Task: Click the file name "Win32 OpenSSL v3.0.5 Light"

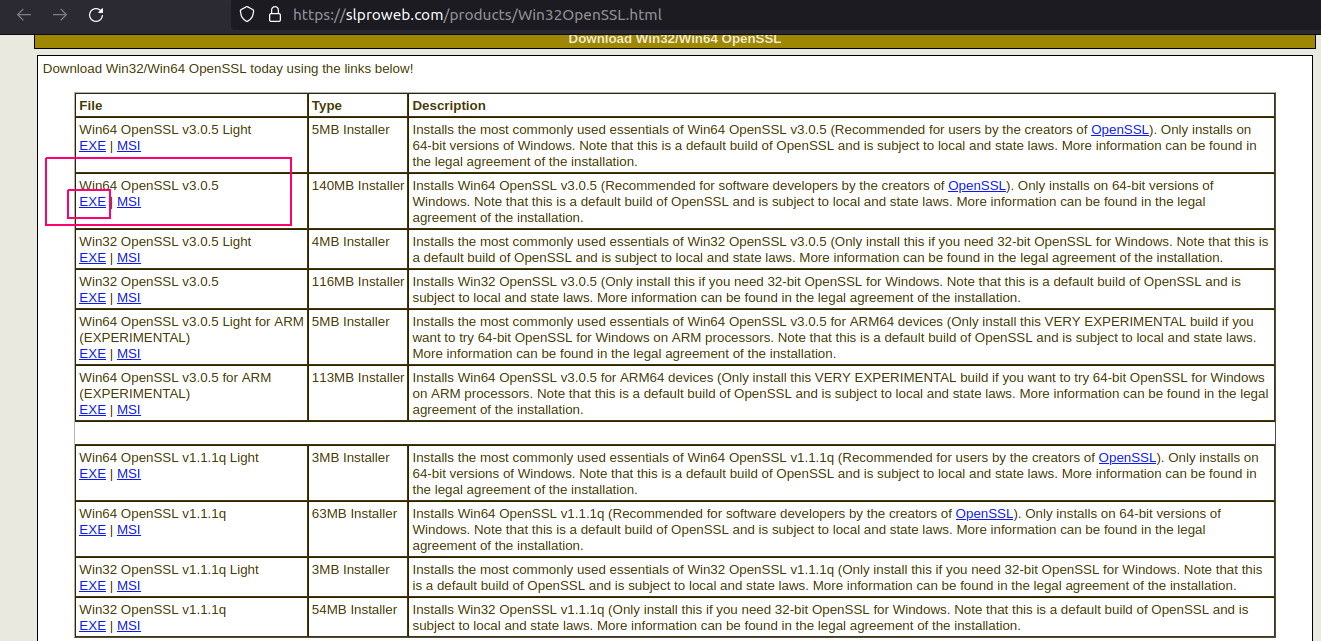Action: pyautogui.click(x=165, y=242)
